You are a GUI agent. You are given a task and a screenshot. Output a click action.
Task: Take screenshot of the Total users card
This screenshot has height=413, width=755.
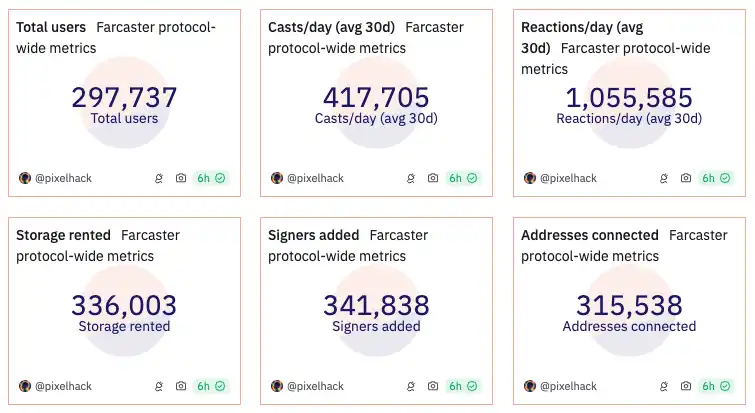[x=181, y=178]
